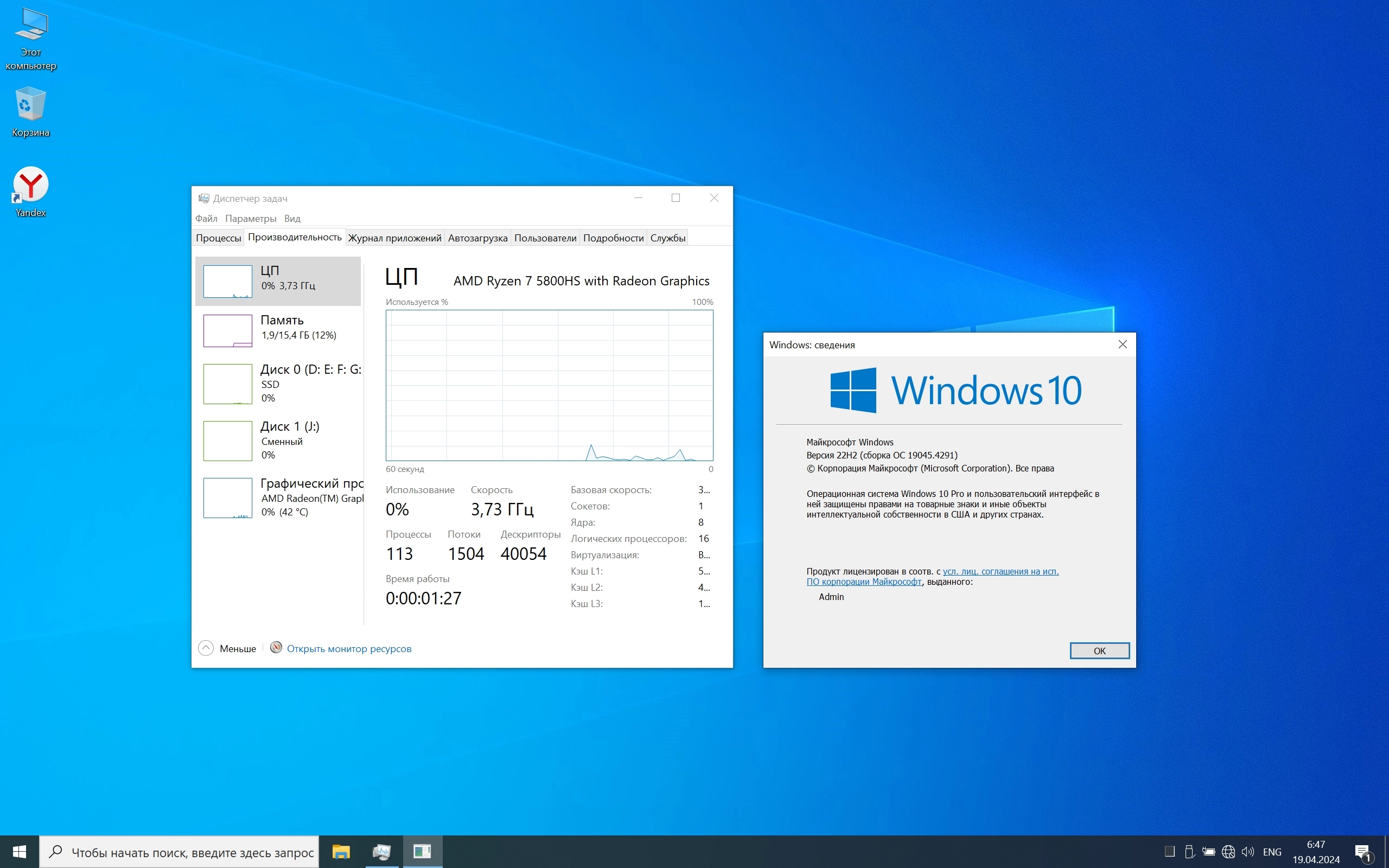Open the Yandex browser desktop shortcut
This screenshot has width=1389, height=868.
(30, 185)
